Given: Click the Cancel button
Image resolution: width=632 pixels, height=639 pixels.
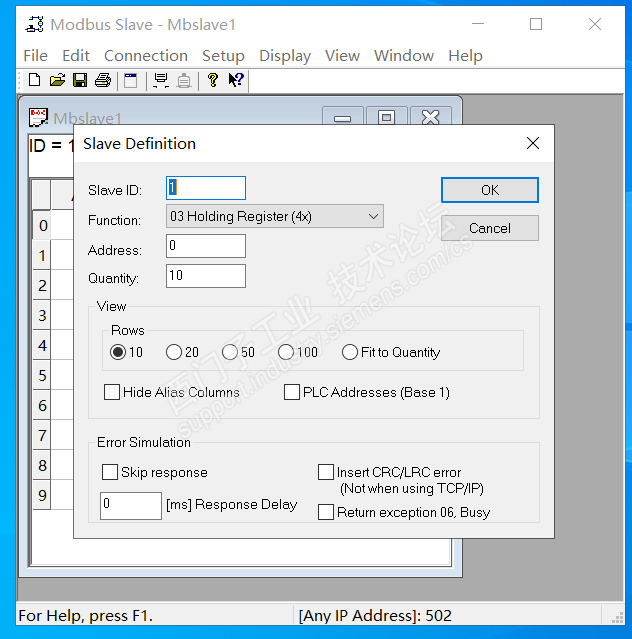Looking at the screenshot, I should click(490, 228).
